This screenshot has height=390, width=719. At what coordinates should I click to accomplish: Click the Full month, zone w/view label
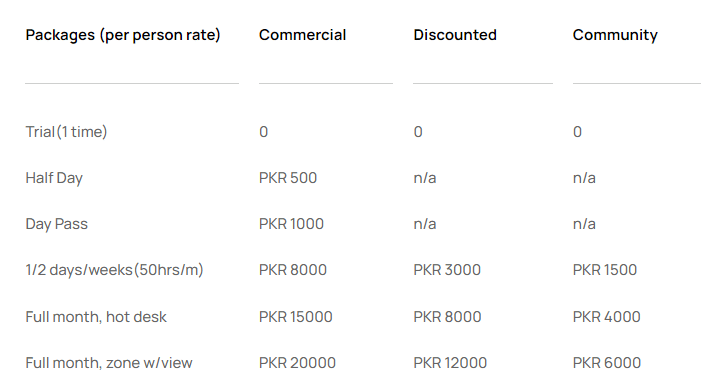coord(109,363)
